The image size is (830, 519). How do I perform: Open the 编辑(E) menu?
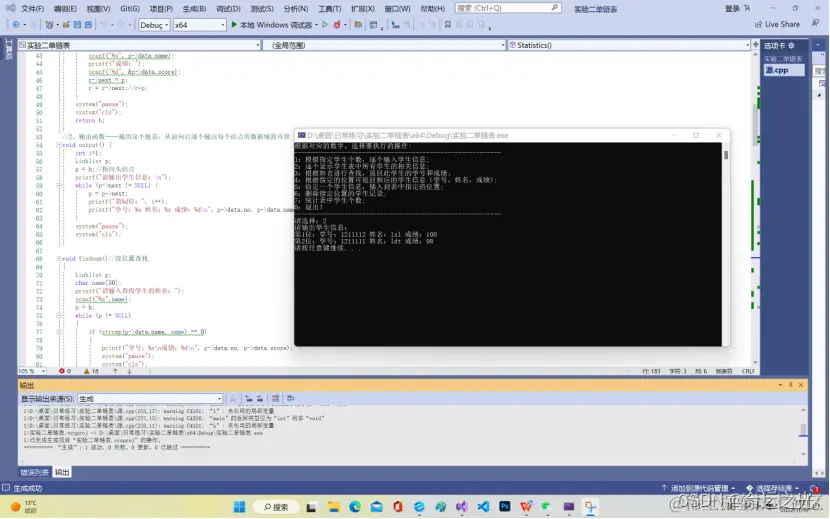(65, 8)
